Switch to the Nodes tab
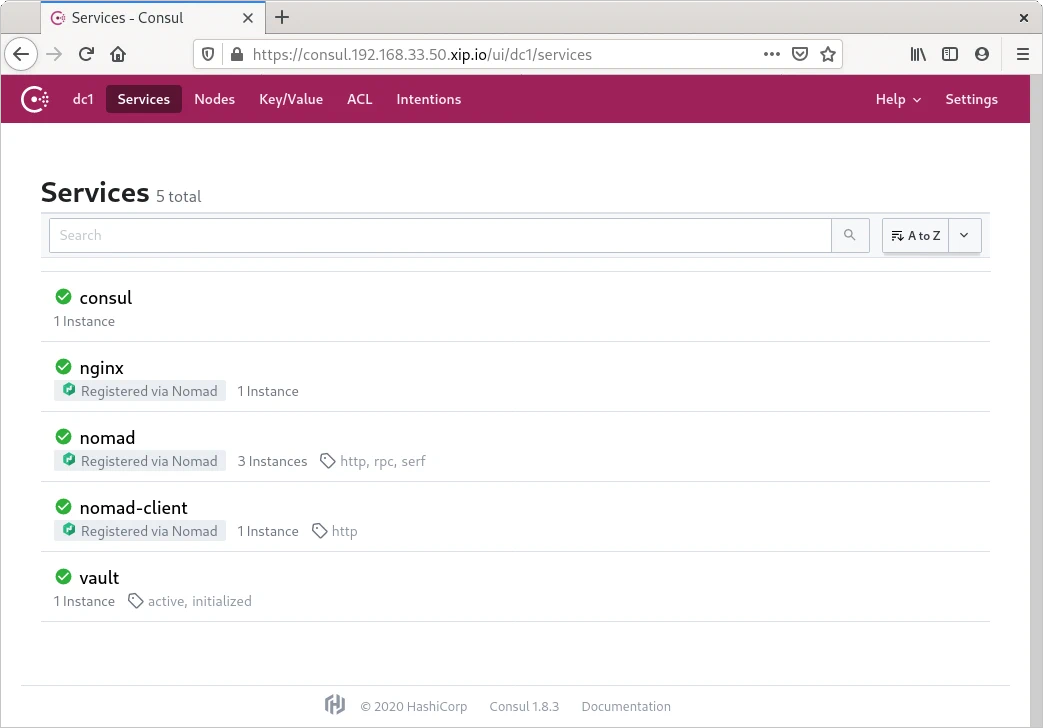The height and width of the screenshot is (728, 1043). pos(214,99)
